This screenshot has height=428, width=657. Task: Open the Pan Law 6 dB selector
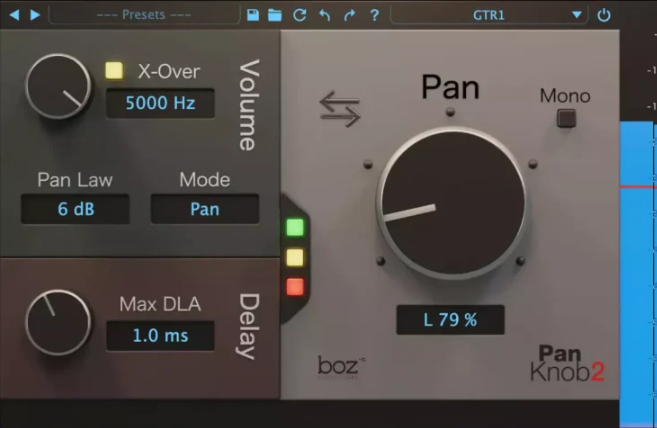pos(75,209)
